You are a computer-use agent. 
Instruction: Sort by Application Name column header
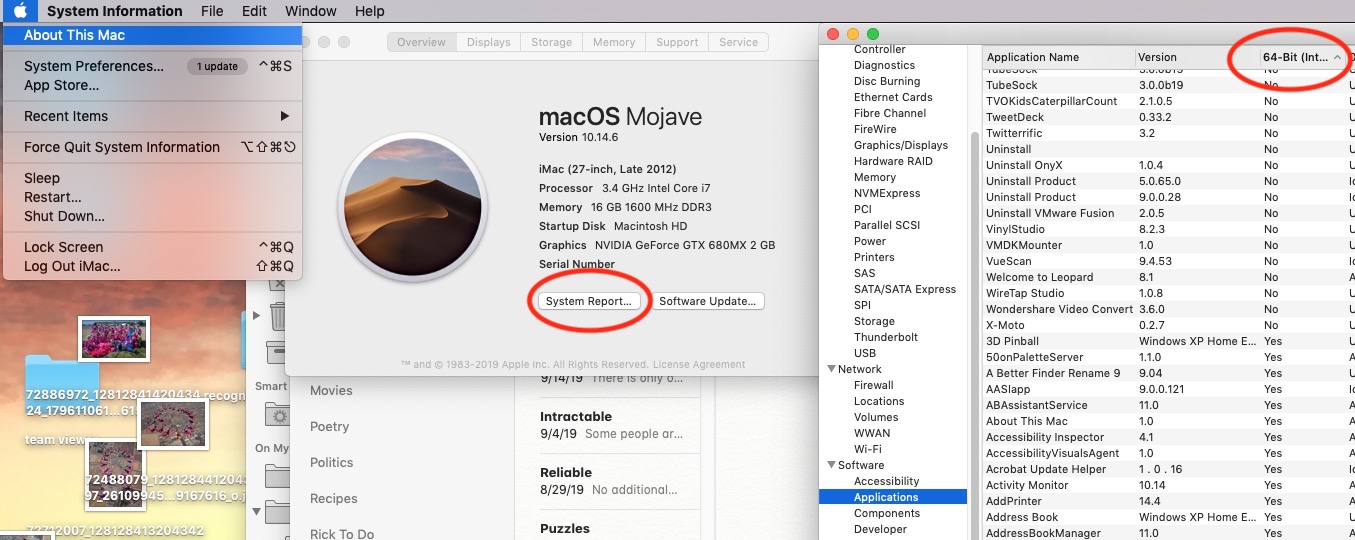point(1058,57)
